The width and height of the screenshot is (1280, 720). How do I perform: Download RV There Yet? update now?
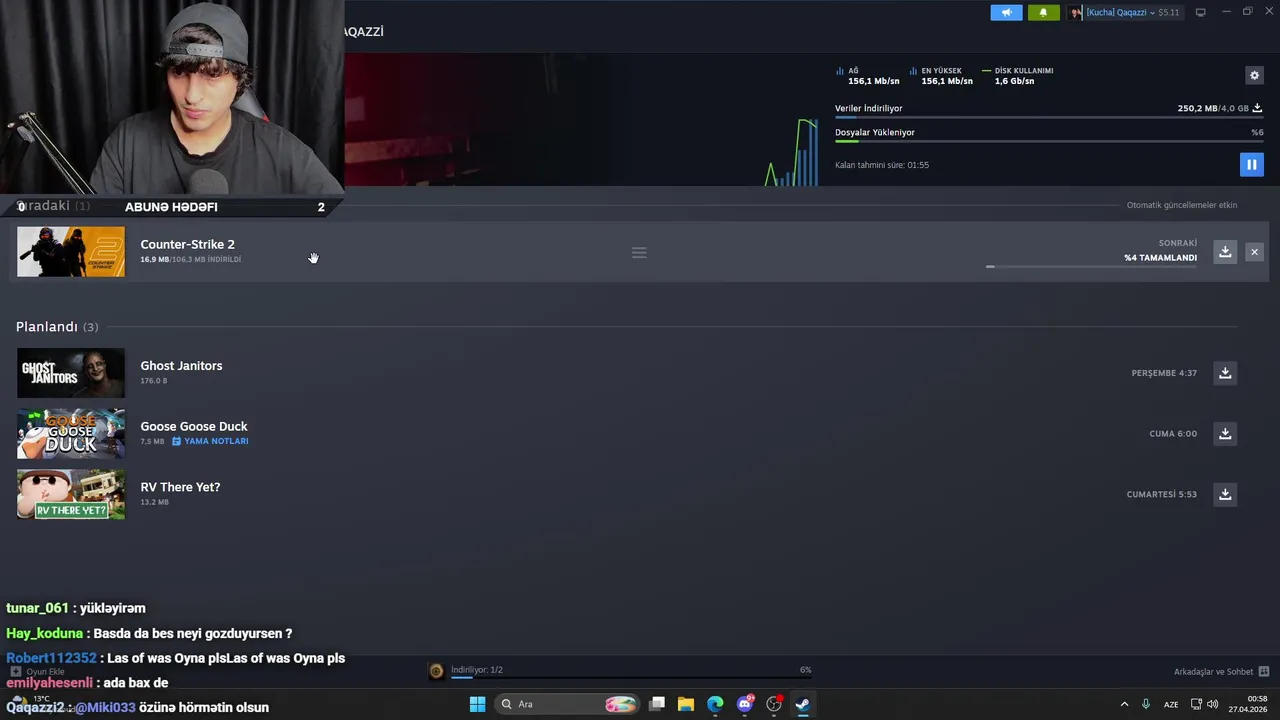coord(1225,494)
